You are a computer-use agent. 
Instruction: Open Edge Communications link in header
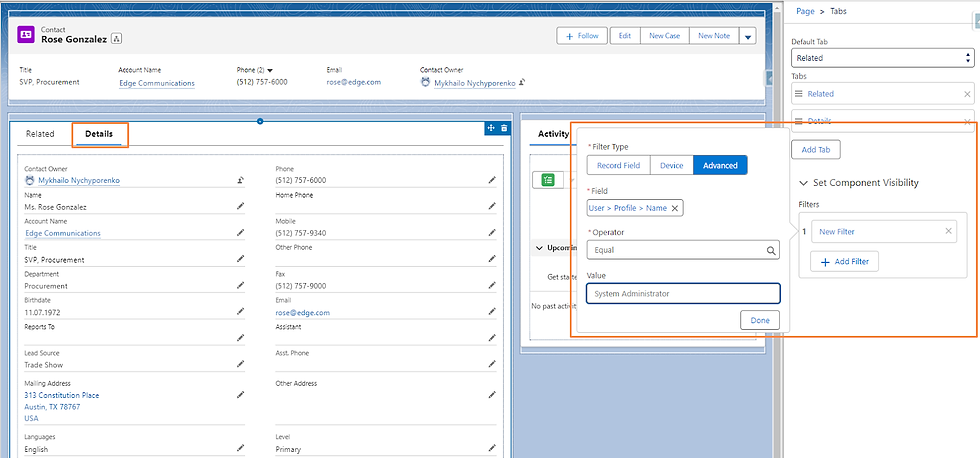click(157, 82)
